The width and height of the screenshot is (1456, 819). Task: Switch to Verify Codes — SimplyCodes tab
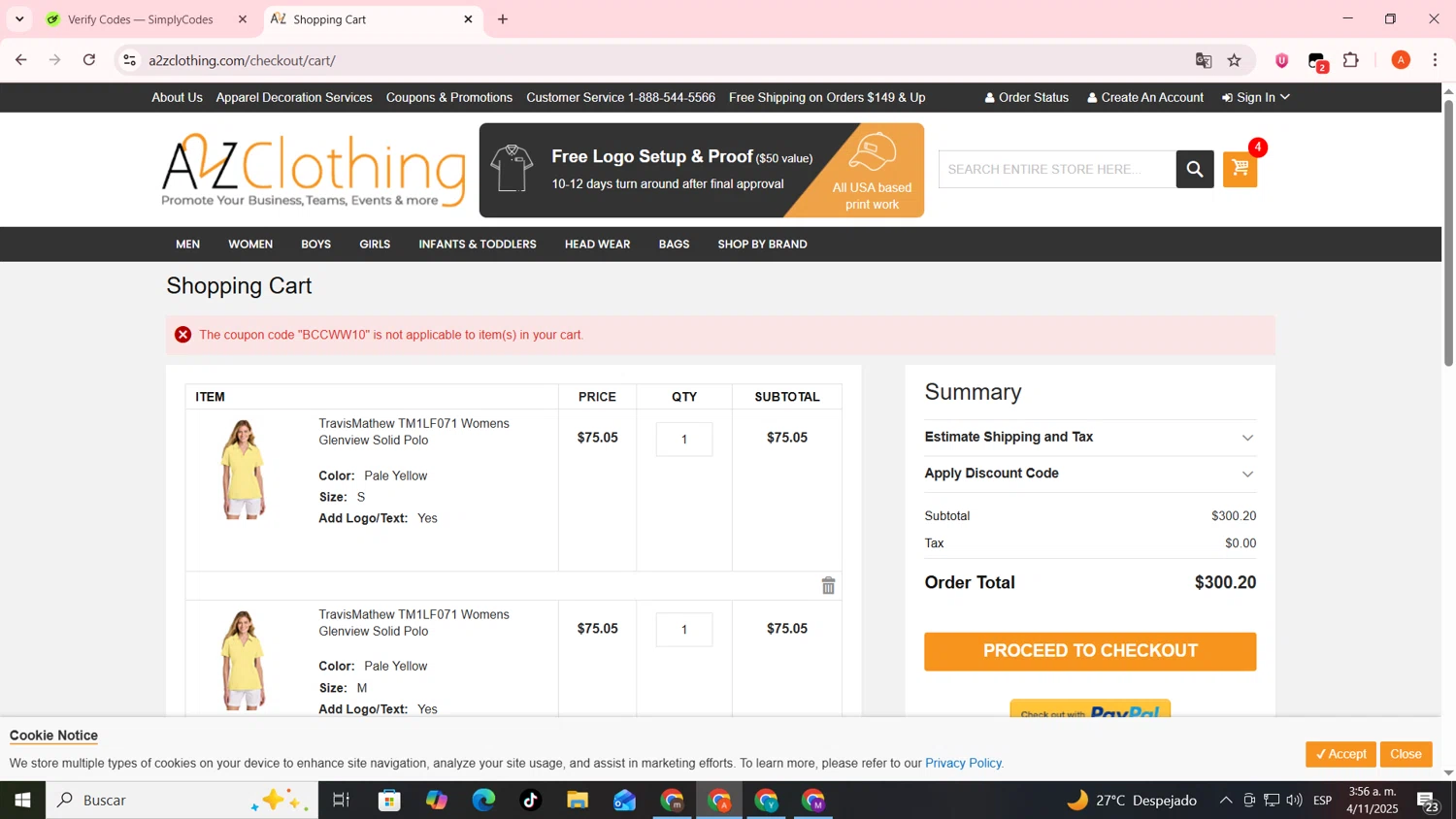[141, 19]
